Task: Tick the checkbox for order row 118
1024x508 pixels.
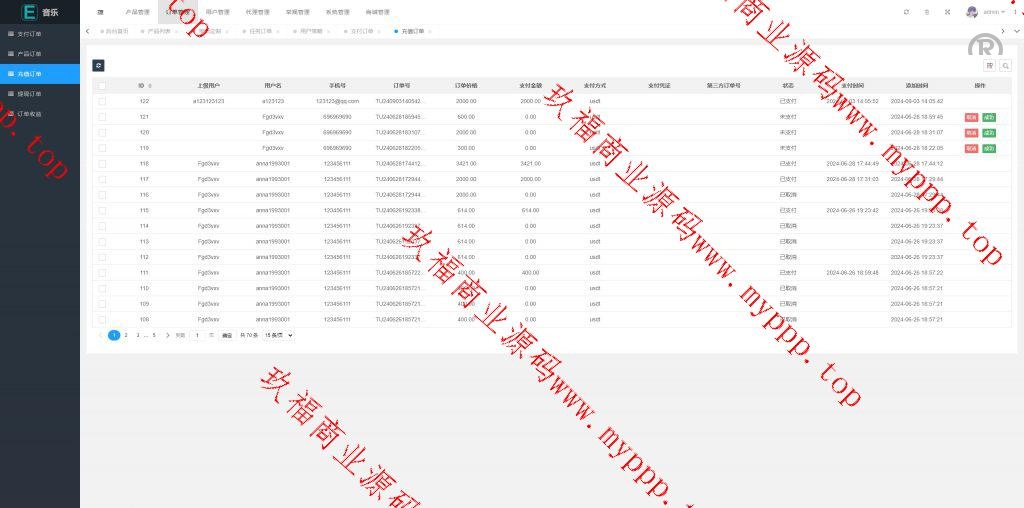Action: pos(102,163)
